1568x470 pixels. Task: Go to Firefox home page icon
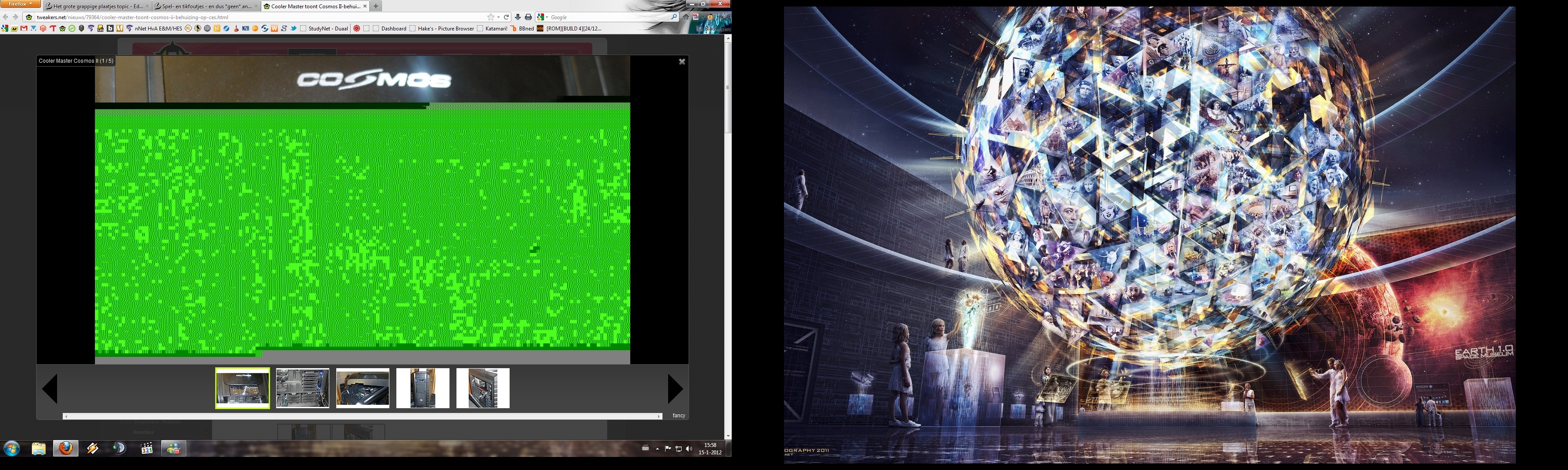click(686, 17)
